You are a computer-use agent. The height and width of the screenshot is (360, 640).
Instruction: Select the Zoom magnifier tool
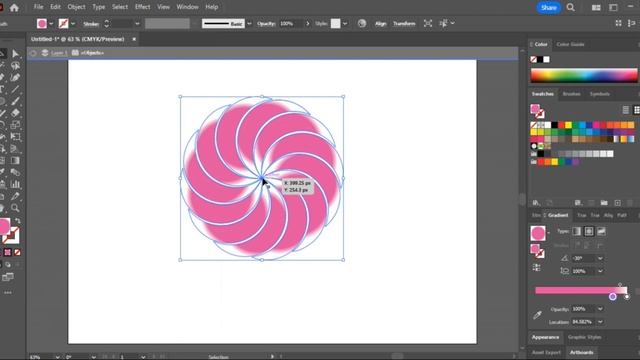point(16,208)
